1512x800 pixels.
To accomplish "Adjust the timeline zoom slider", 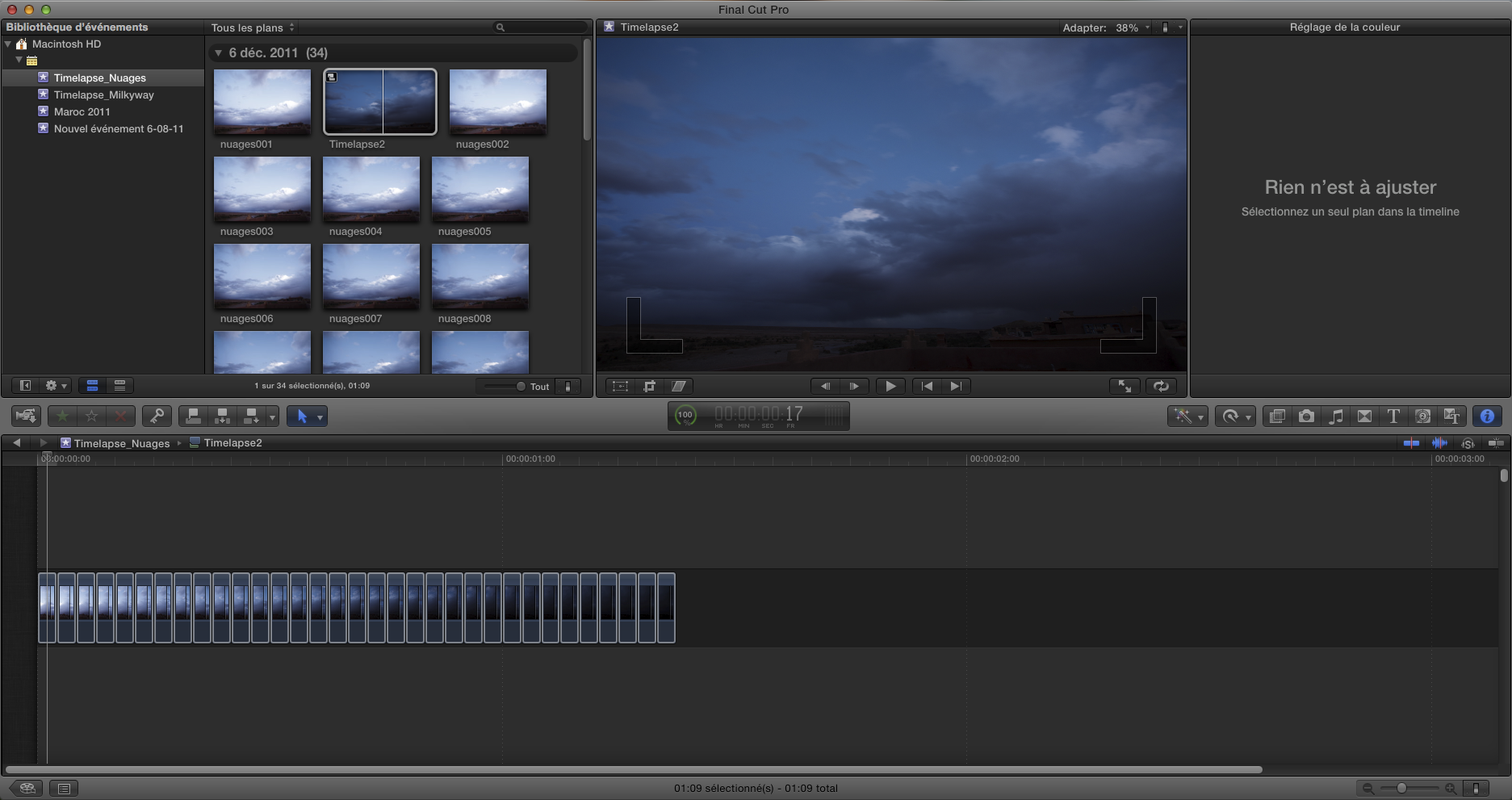I will [1402, 788].
